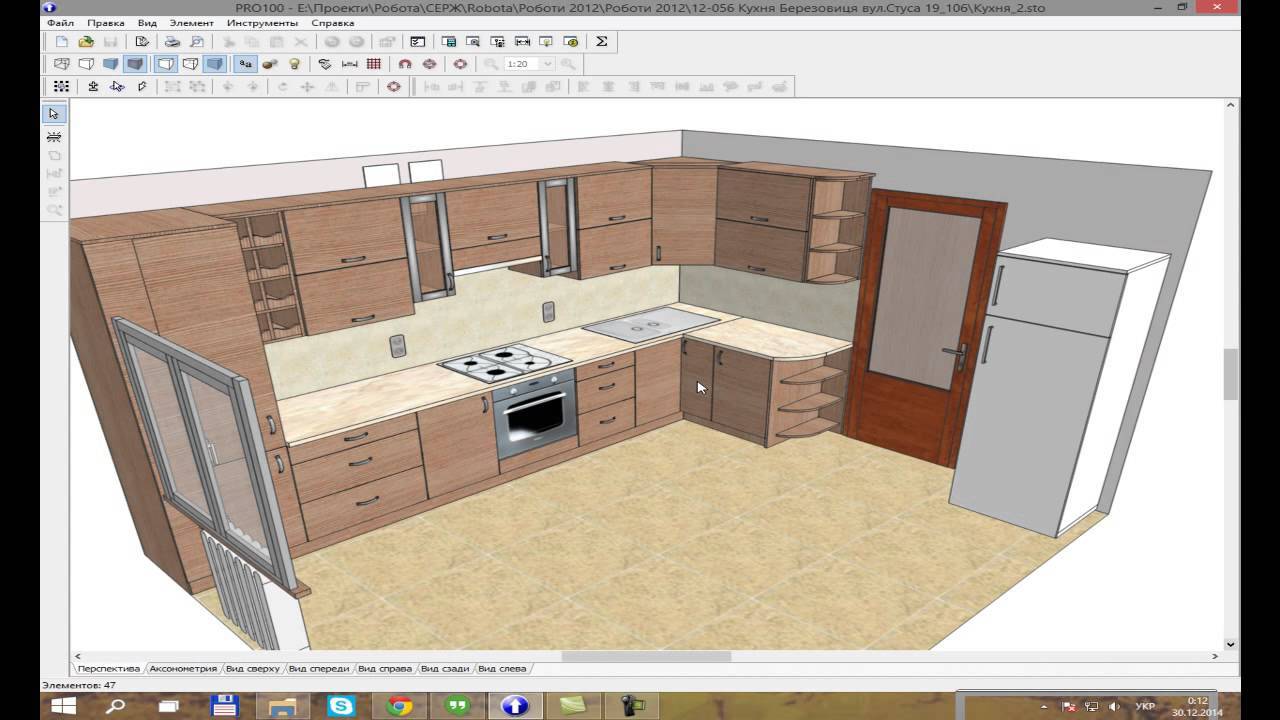Expand the 1:20 scale dropdown
This screenshot has width=1280, height=720.
coord(547,64)
